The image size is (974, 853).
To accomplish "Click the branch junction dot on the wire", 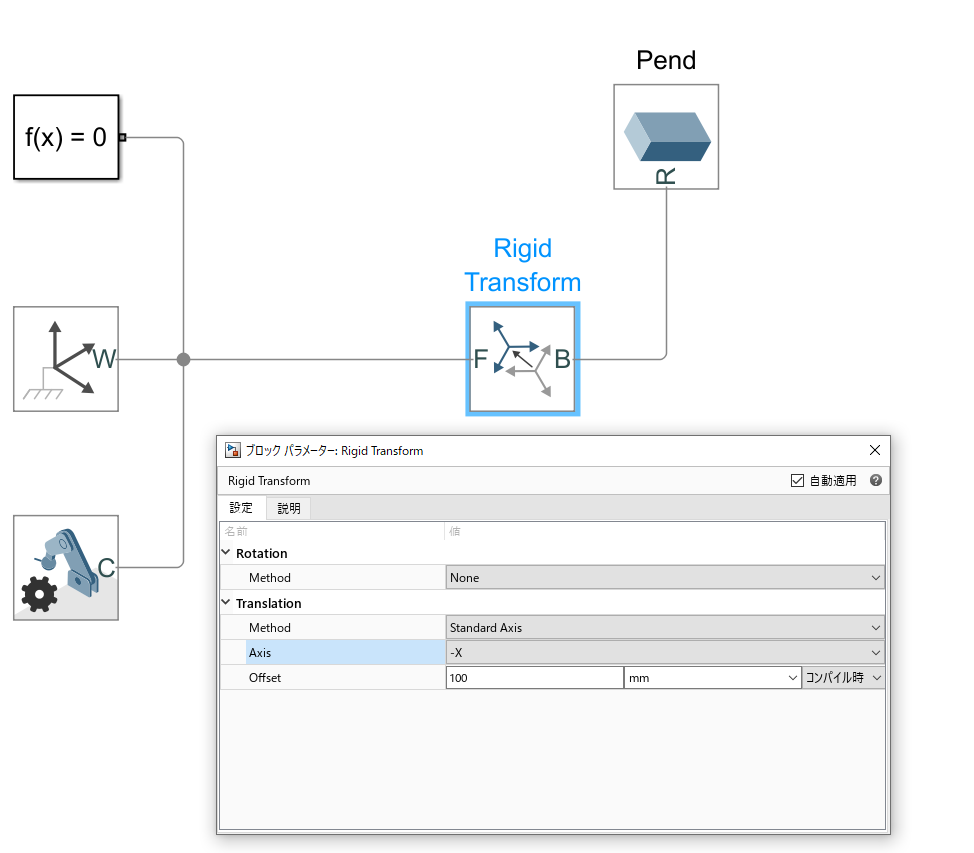I will (183, 359).
